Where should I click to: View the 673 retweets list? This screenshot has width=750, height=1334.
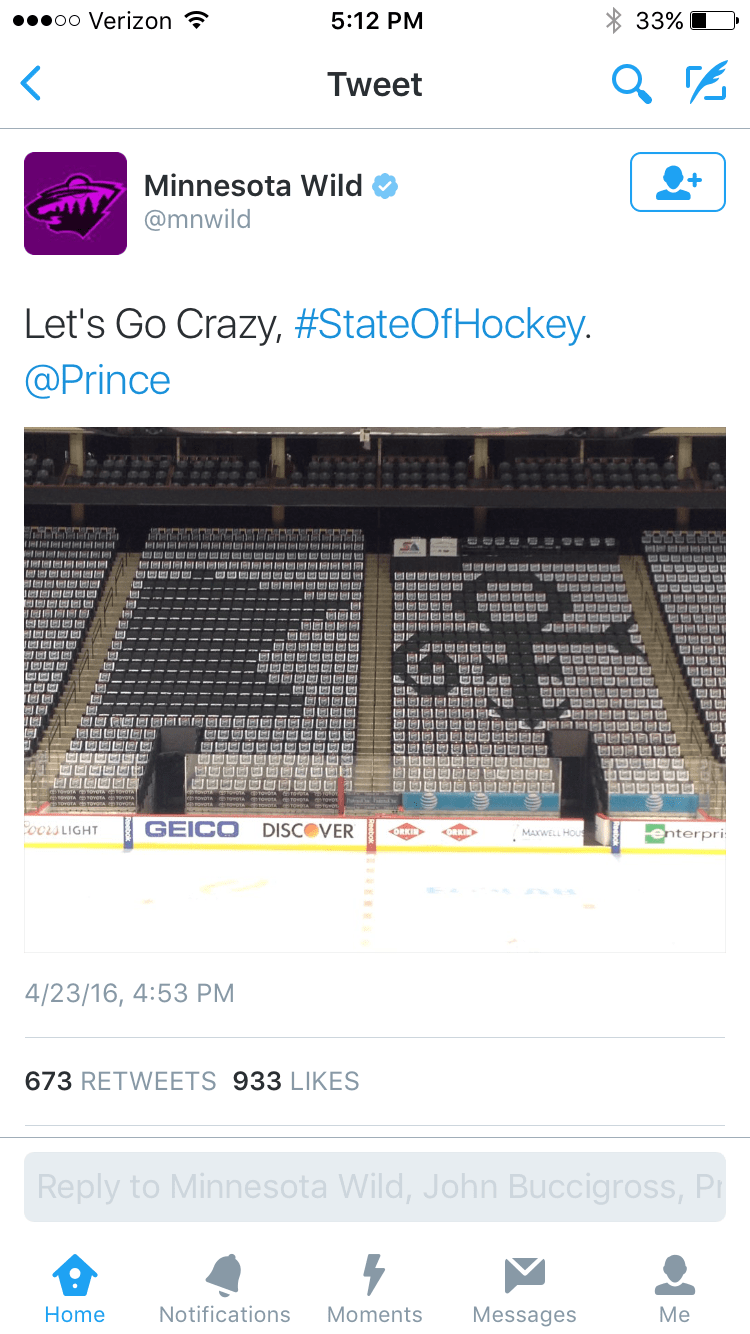tap(120, 1081)
